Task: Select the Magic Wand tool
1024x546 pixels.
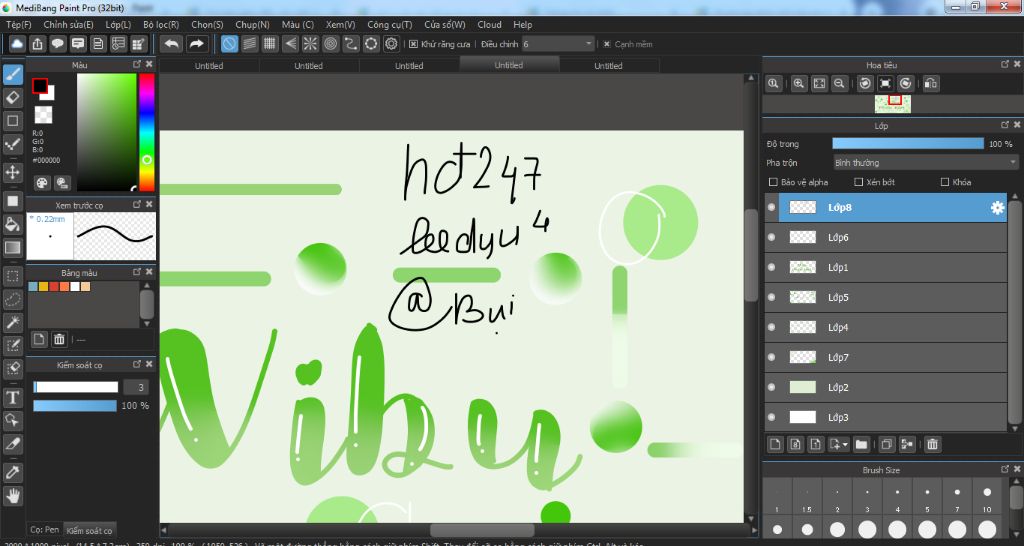Action: click(13, 322)
